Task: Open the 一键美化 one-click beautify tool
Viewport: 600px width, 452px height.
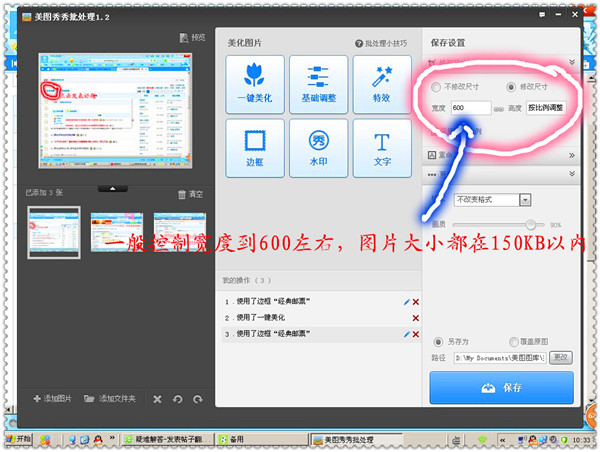Action: (255, 85)
